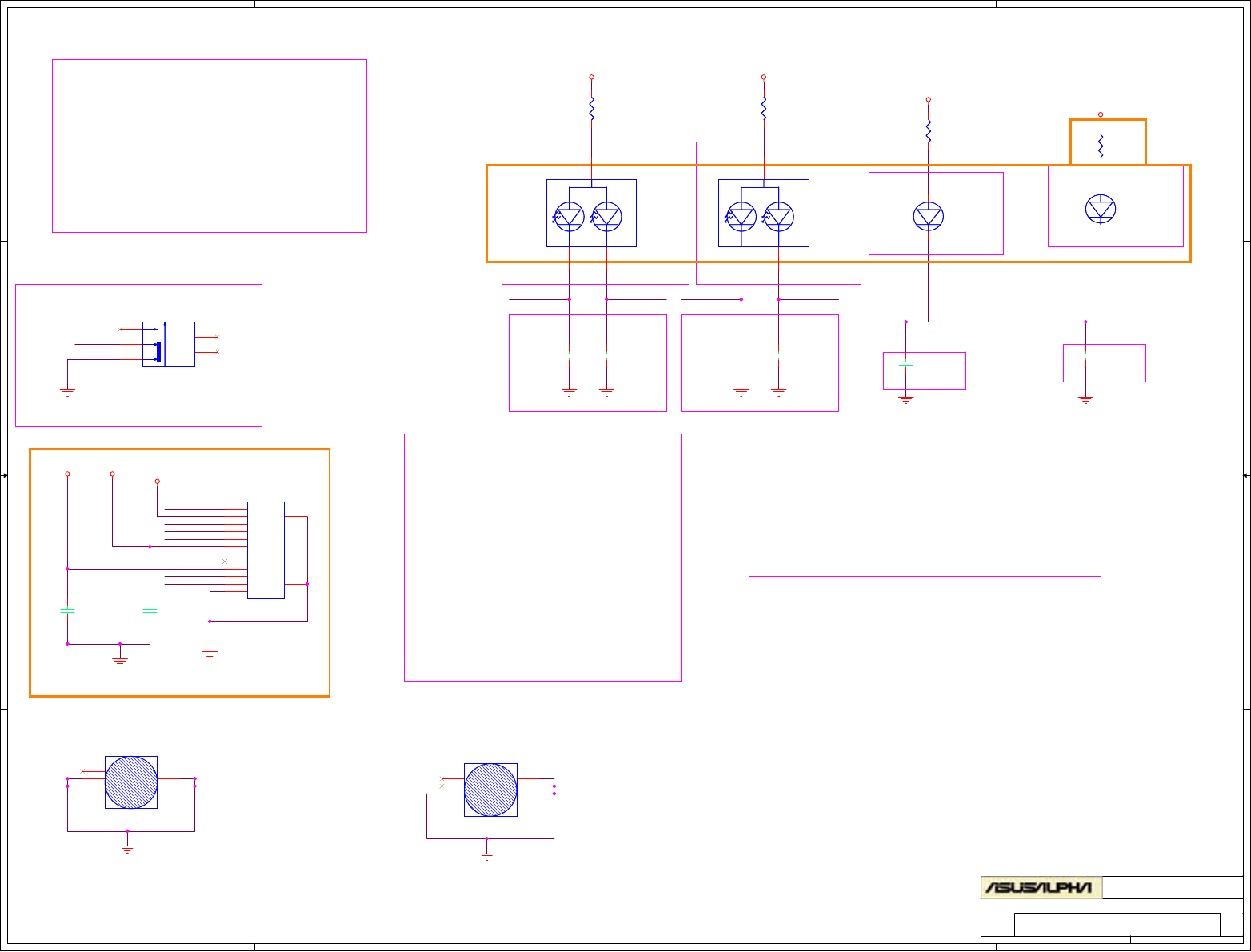The image size is (1251, 952).
Task: Click the ground symbol beside the transistor switch
Action: pos(67,393)
